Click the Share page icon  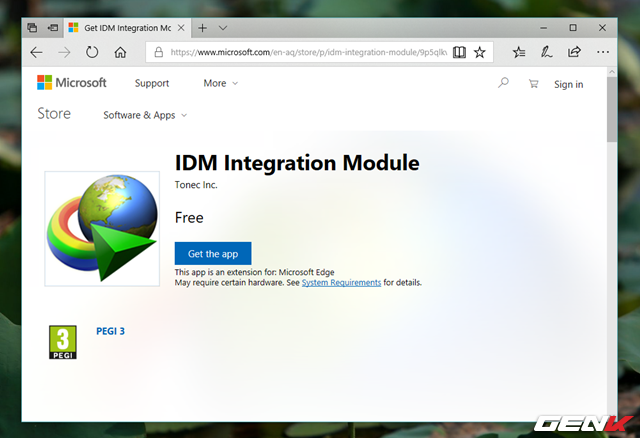tap(574, 52)
